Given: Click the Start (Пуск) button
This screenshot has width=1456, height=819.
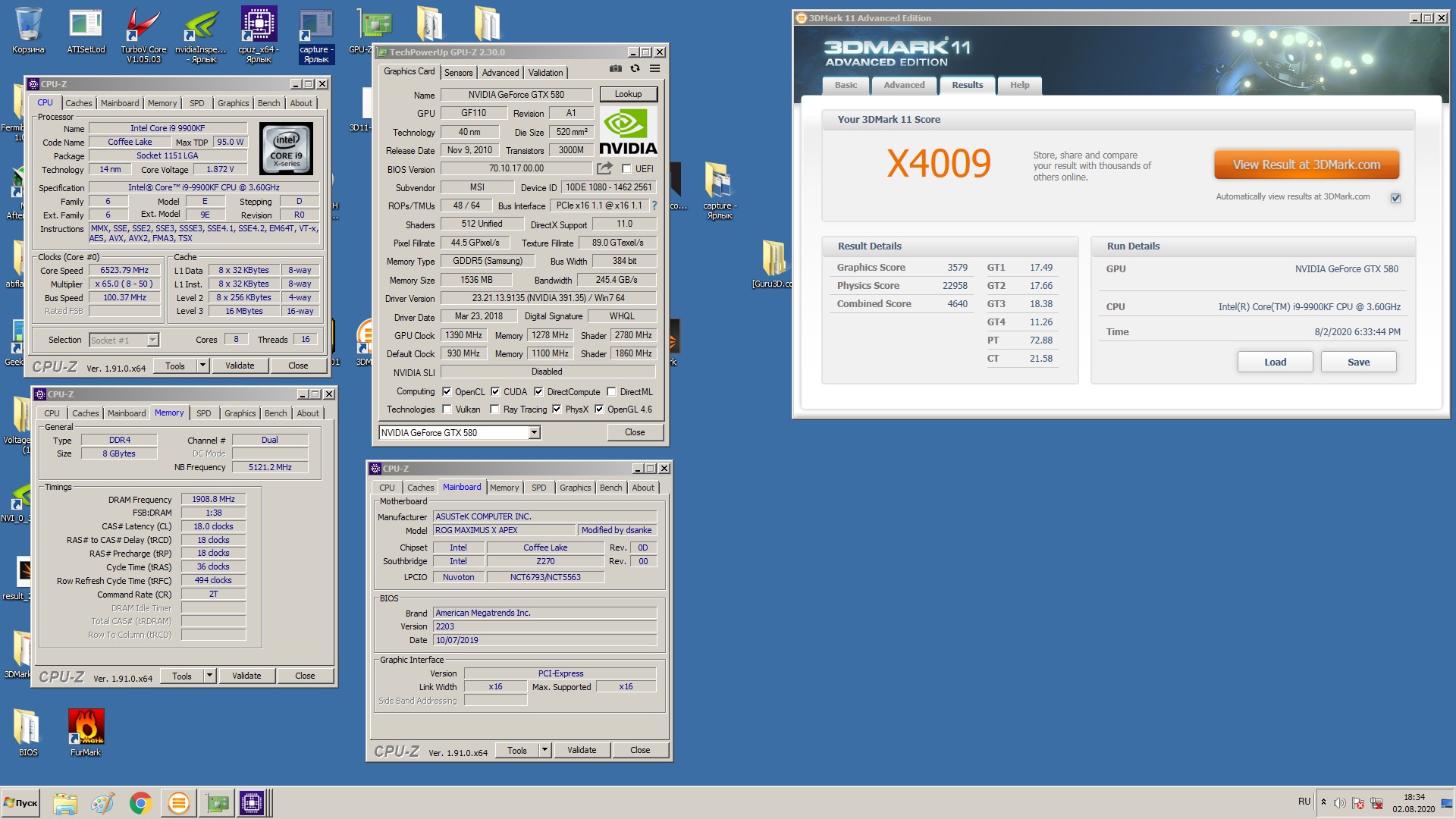Looking at the screenshot, I should [x=21, y=803].
